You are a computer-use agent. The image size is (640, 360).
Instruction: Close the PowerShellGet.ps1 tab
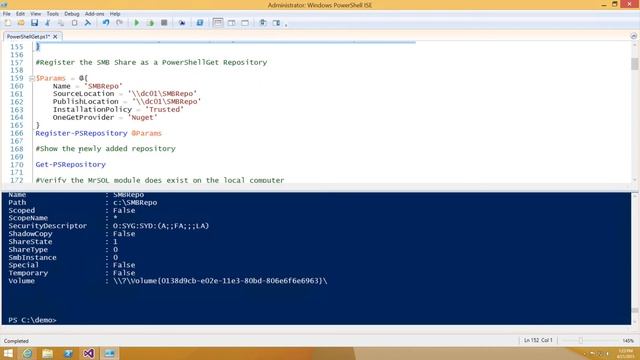click(x=56, y=37)
